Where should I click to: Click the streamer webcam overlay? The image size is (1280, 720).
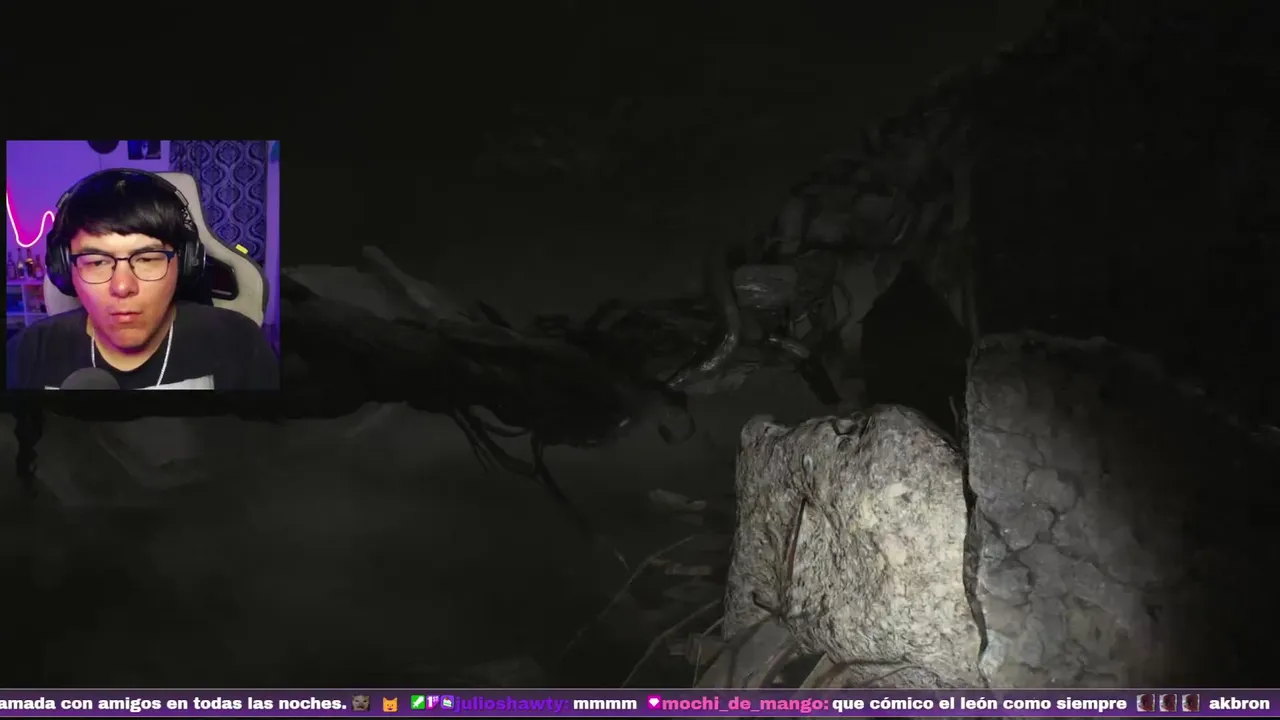tap(142, 265)
